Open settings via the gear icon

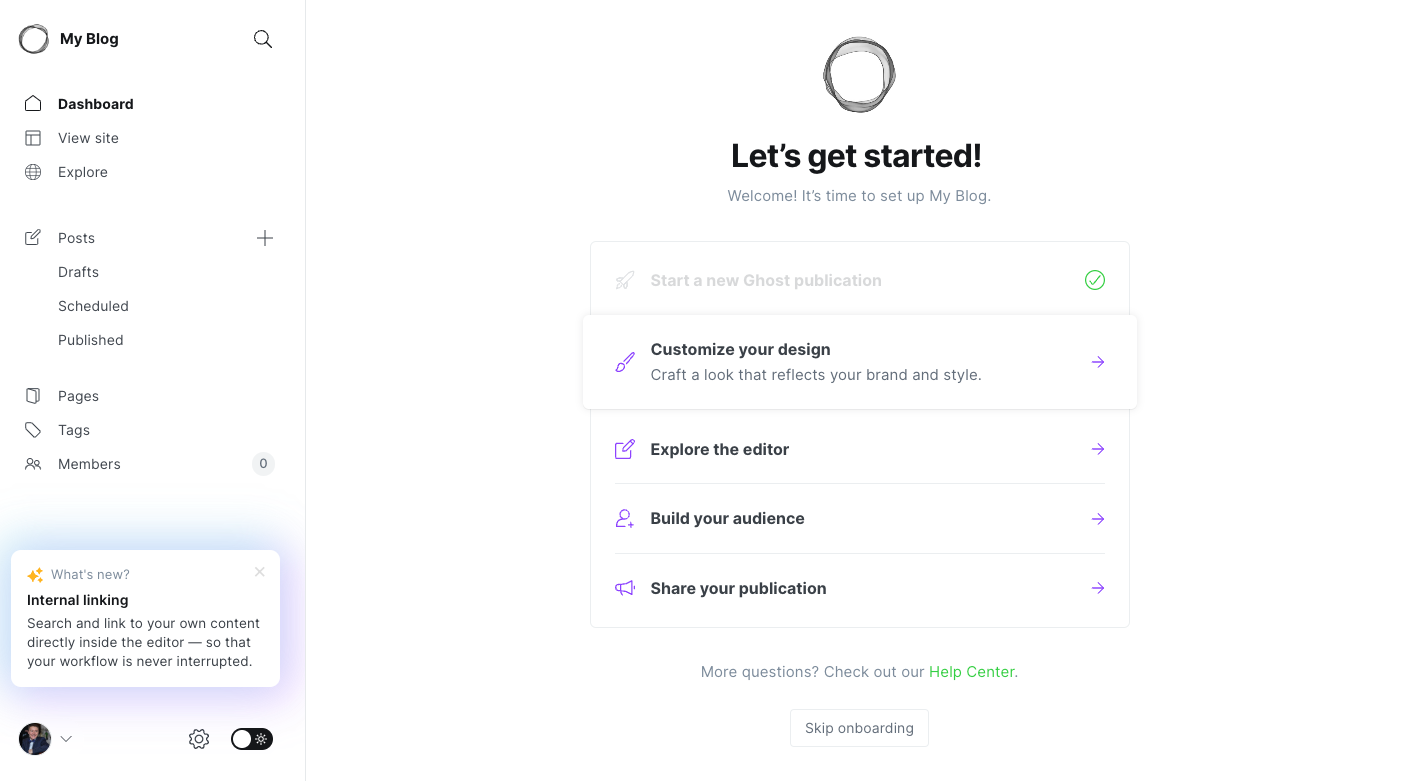[199, 739]
